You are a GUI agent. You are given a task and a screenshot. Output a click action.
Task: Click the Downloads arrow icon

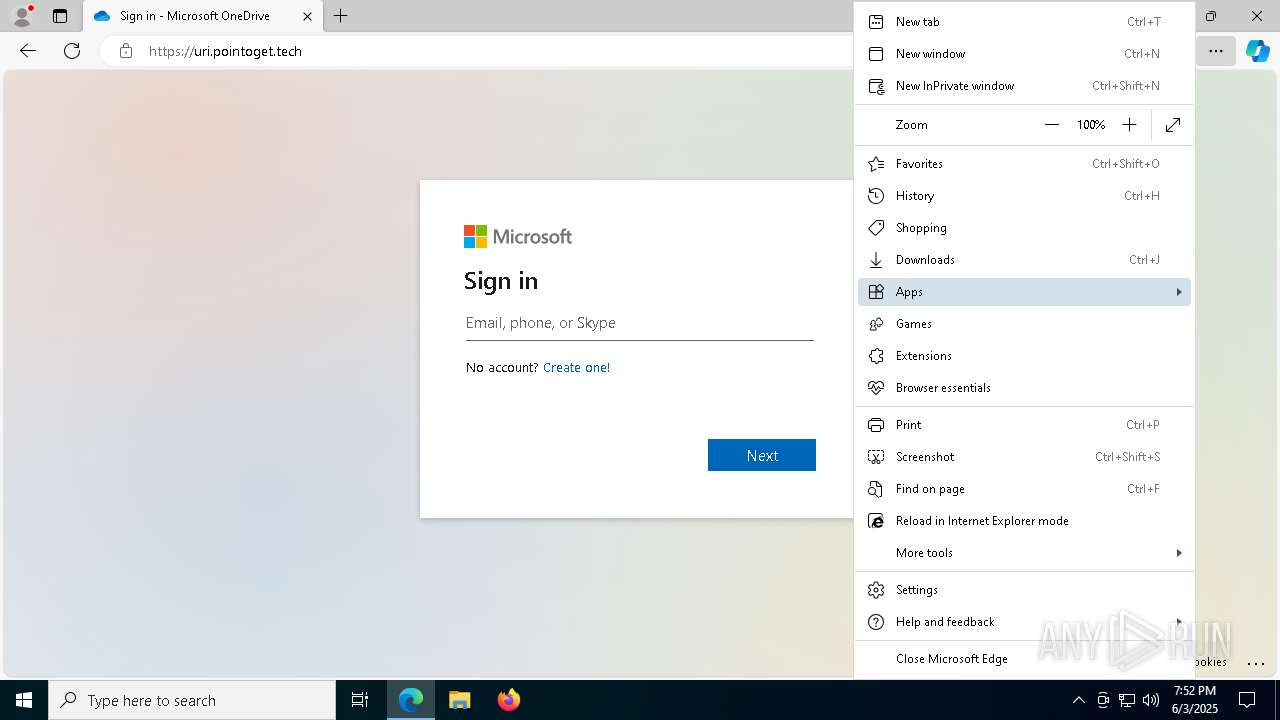tap(876, 260)
